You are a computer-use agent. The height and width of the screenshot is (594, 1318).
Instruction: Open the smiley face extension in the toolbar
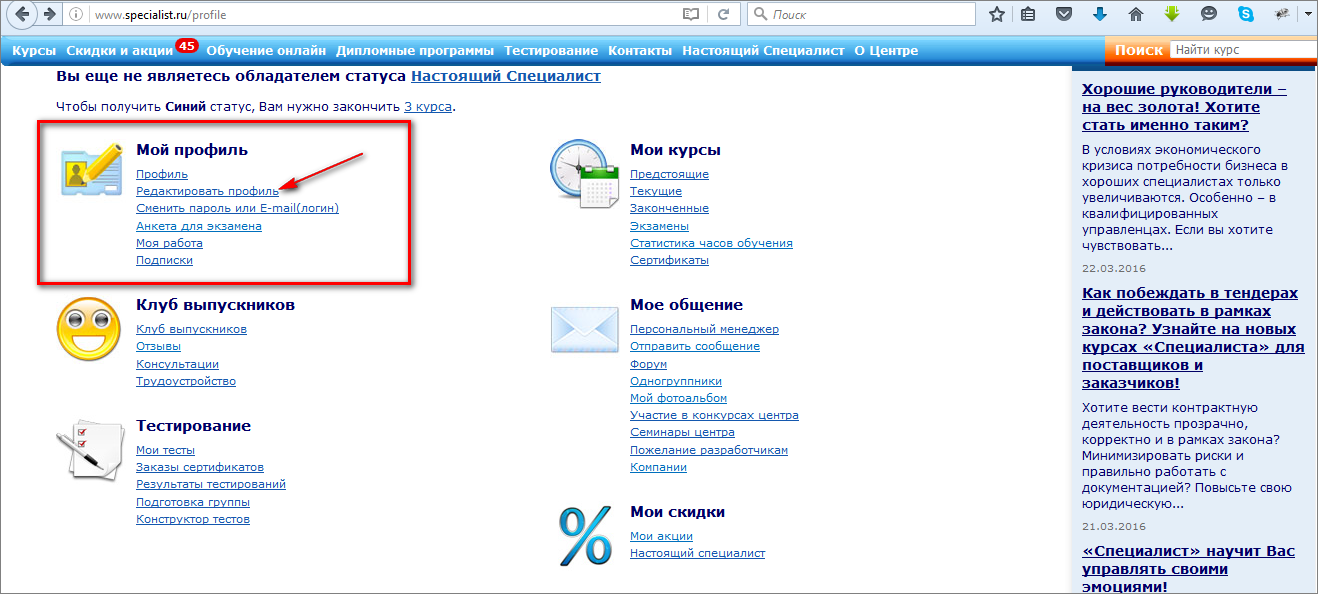tap(1209, 15)
